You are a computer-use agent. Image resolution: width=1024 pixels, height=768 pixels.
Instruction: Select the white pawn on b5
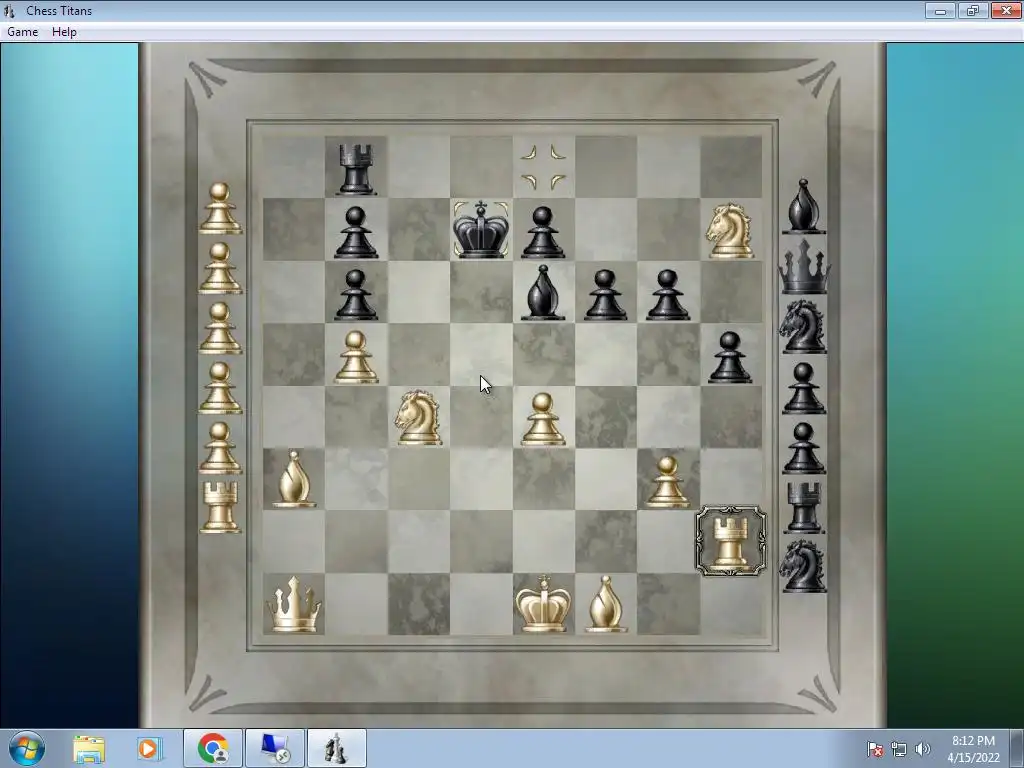(x=356, y=357)
